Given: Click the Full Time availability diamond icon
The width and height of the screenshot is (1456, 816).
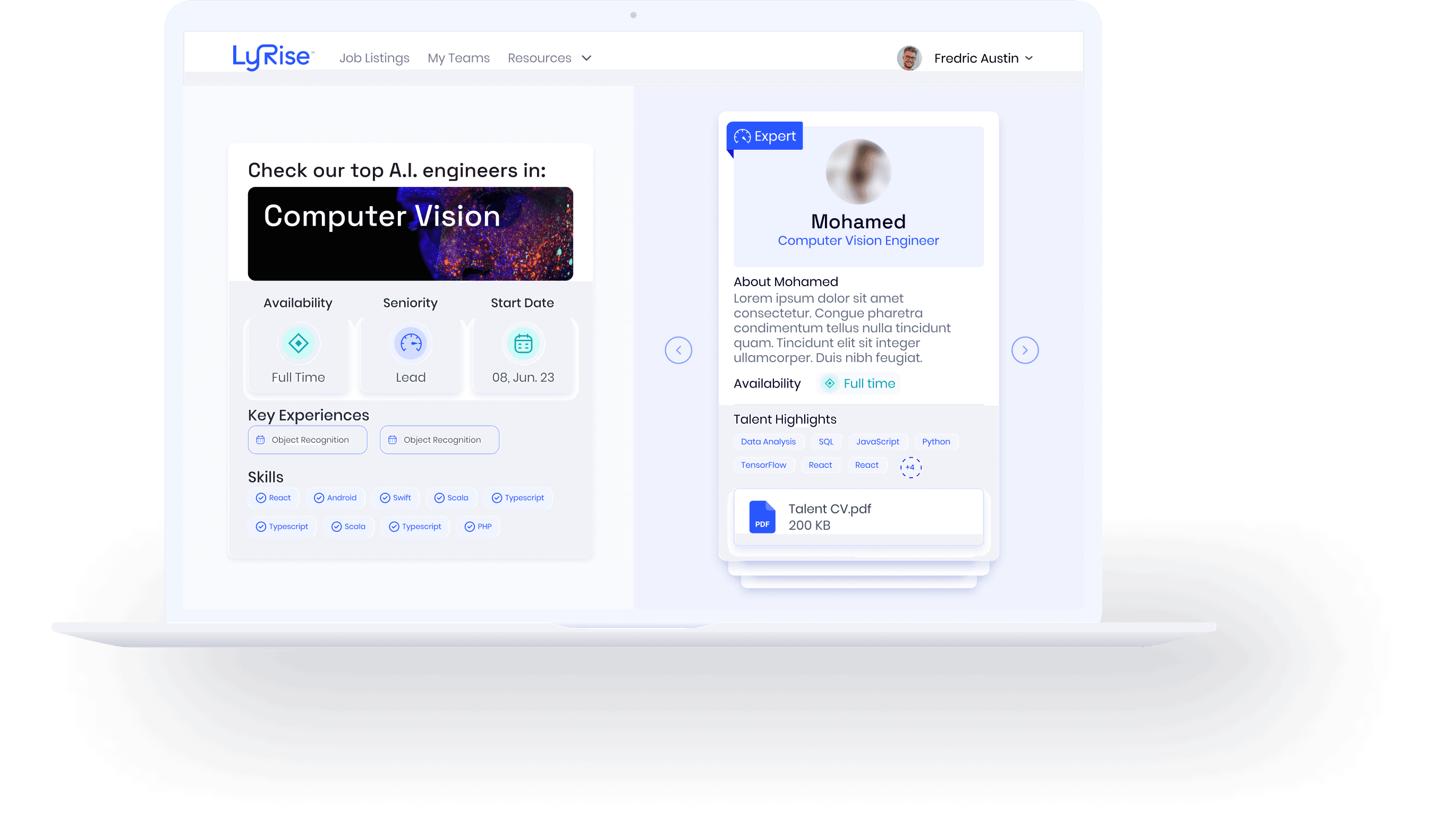Looking at the screenshot, I should [298, 343].
